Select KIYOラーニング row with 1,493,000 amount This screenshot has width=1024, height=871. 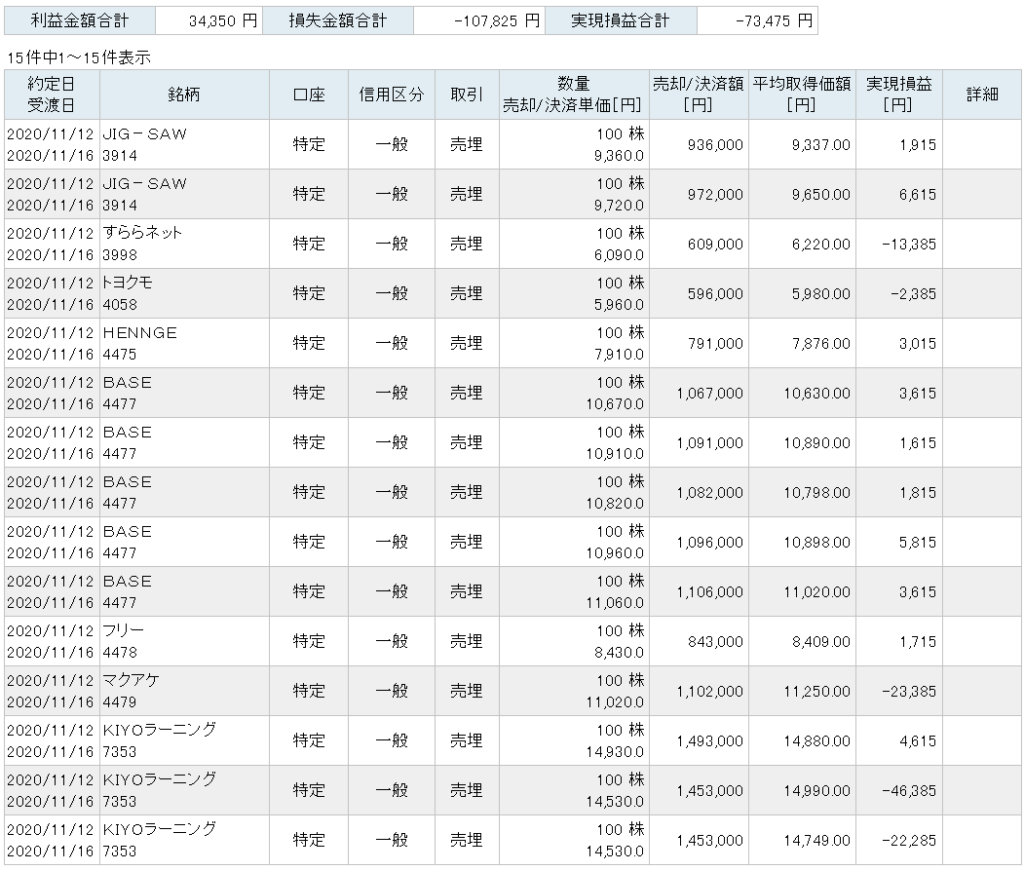[x=513, y=740]
